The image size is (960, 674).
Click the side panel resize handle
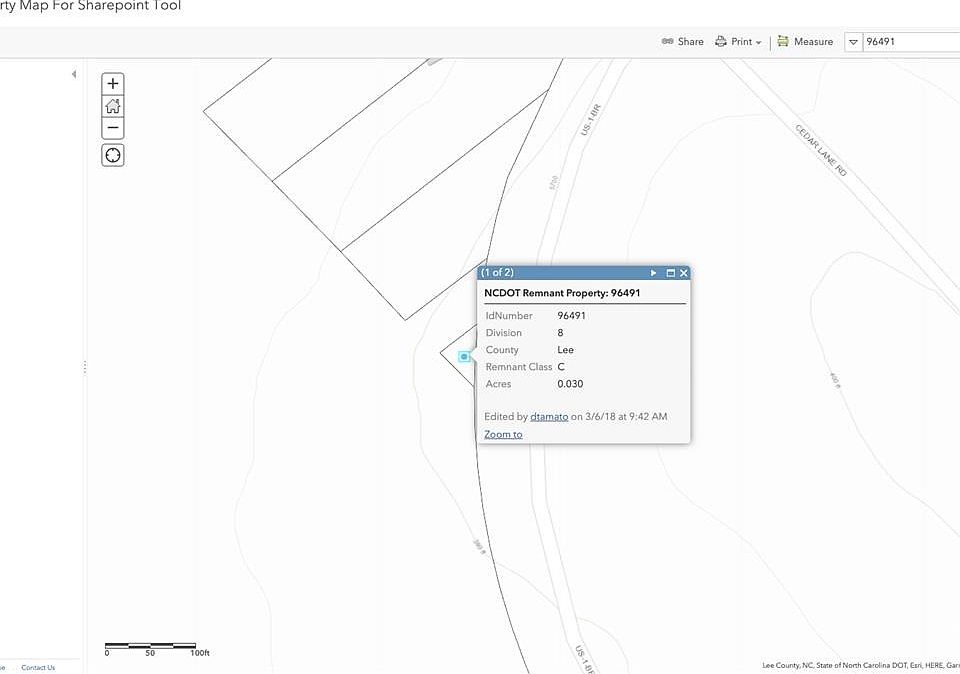click(84, 367)
